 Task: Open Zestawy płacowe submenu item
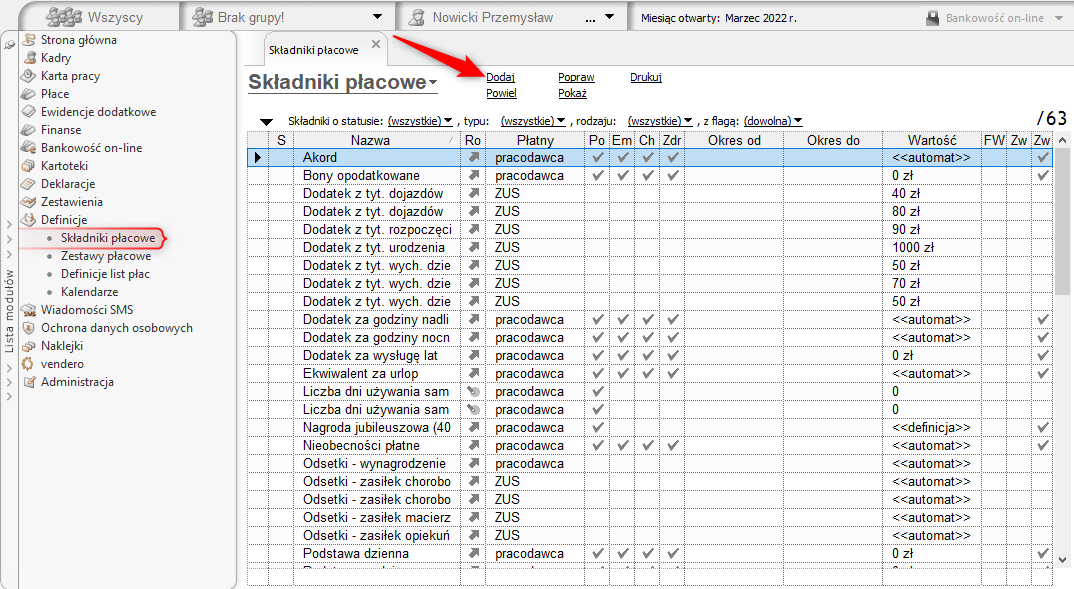pos(105,255)
